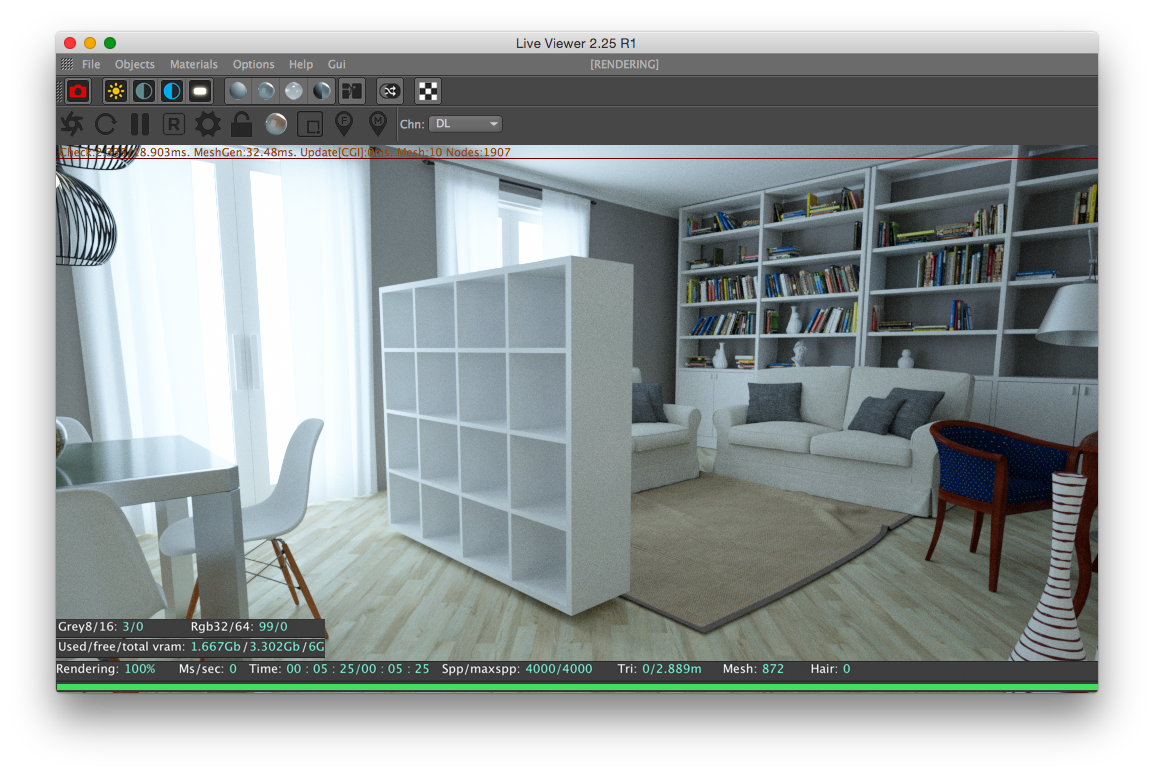Send scene and start render with Octane logo

(x=72, y=124)
